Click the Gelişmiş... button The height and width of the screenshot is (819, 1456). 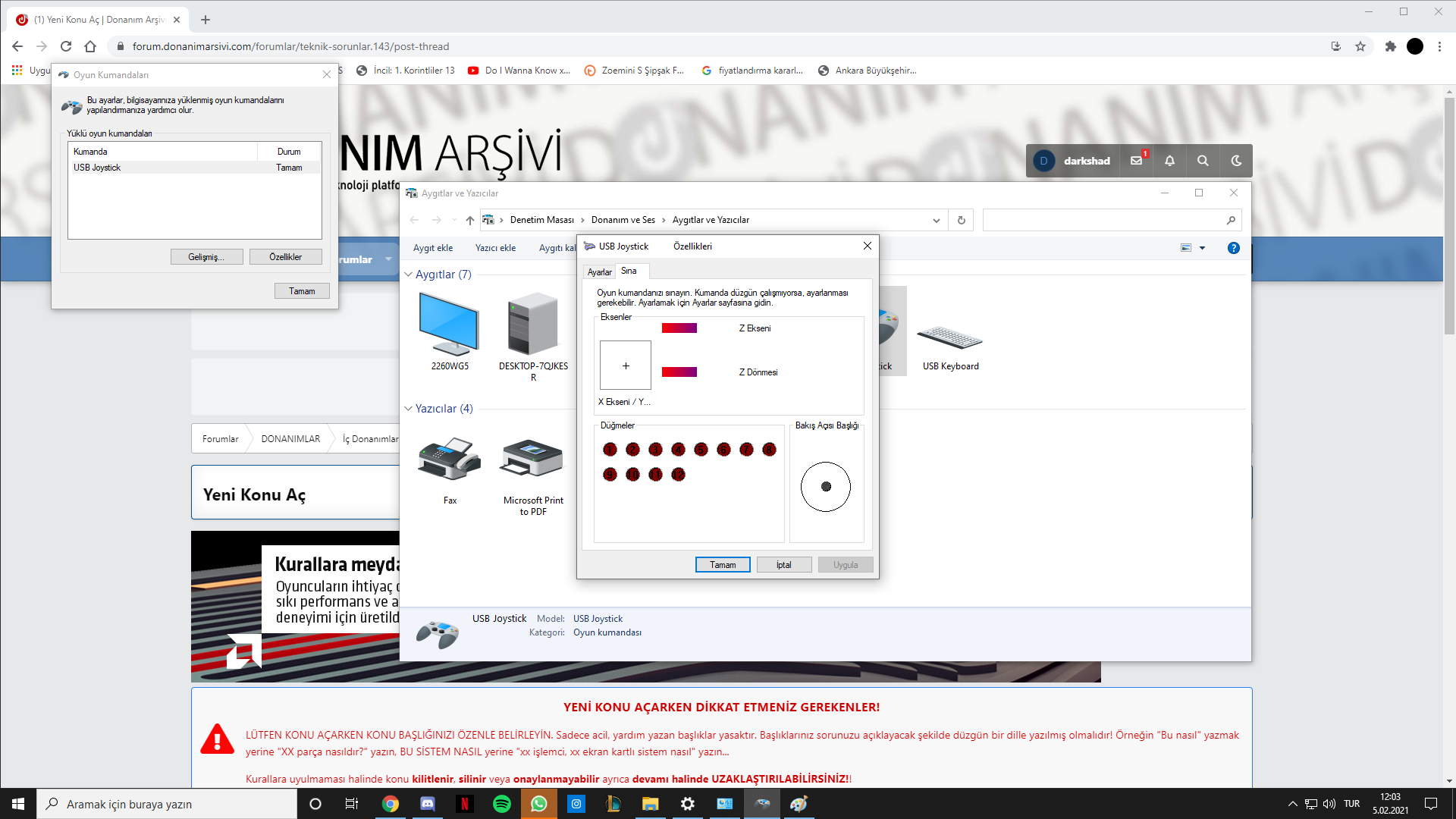pyautogui.click(x=206, y=257)
